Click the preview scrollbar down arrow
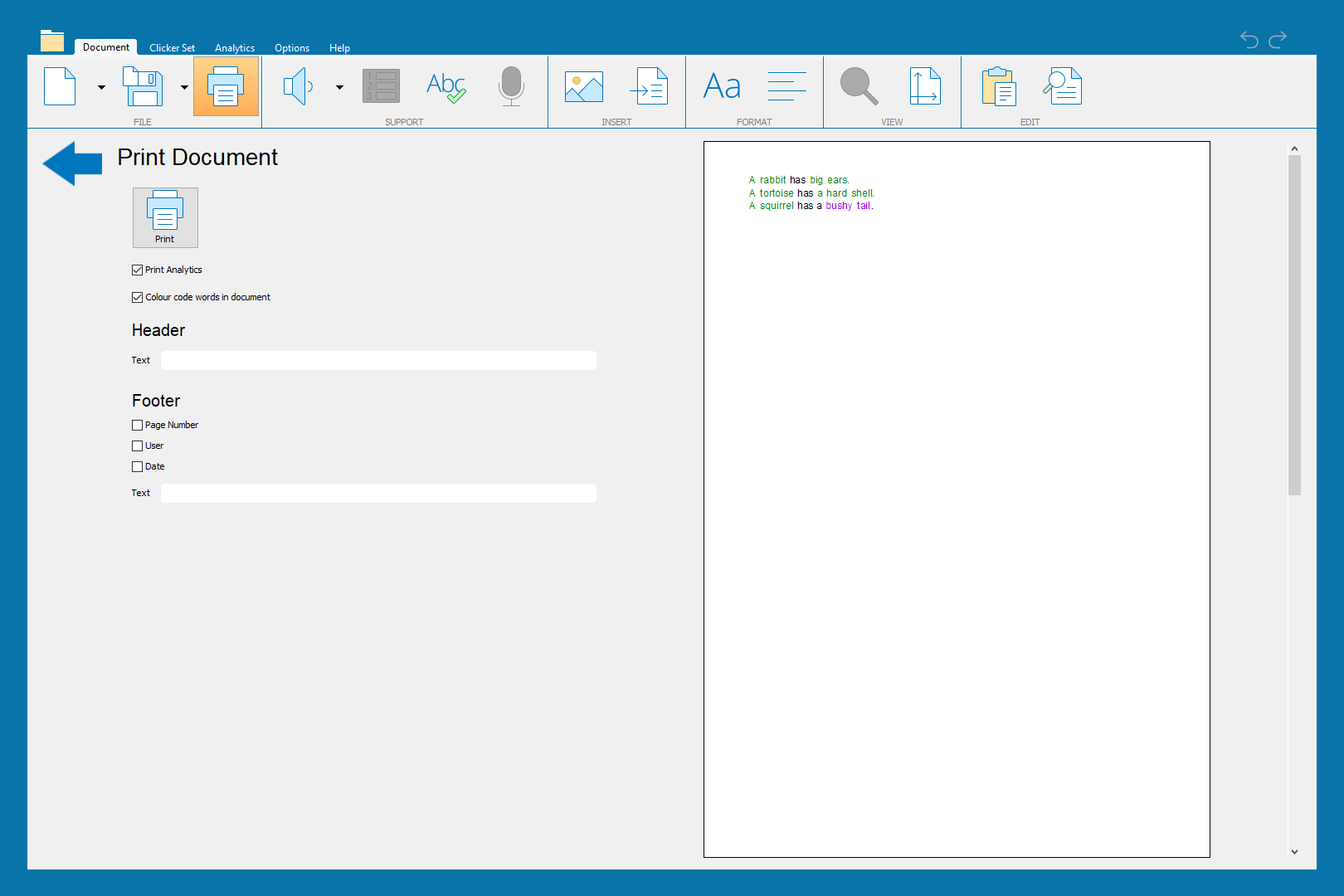 pyautogui.click(x=1294, y=852)
